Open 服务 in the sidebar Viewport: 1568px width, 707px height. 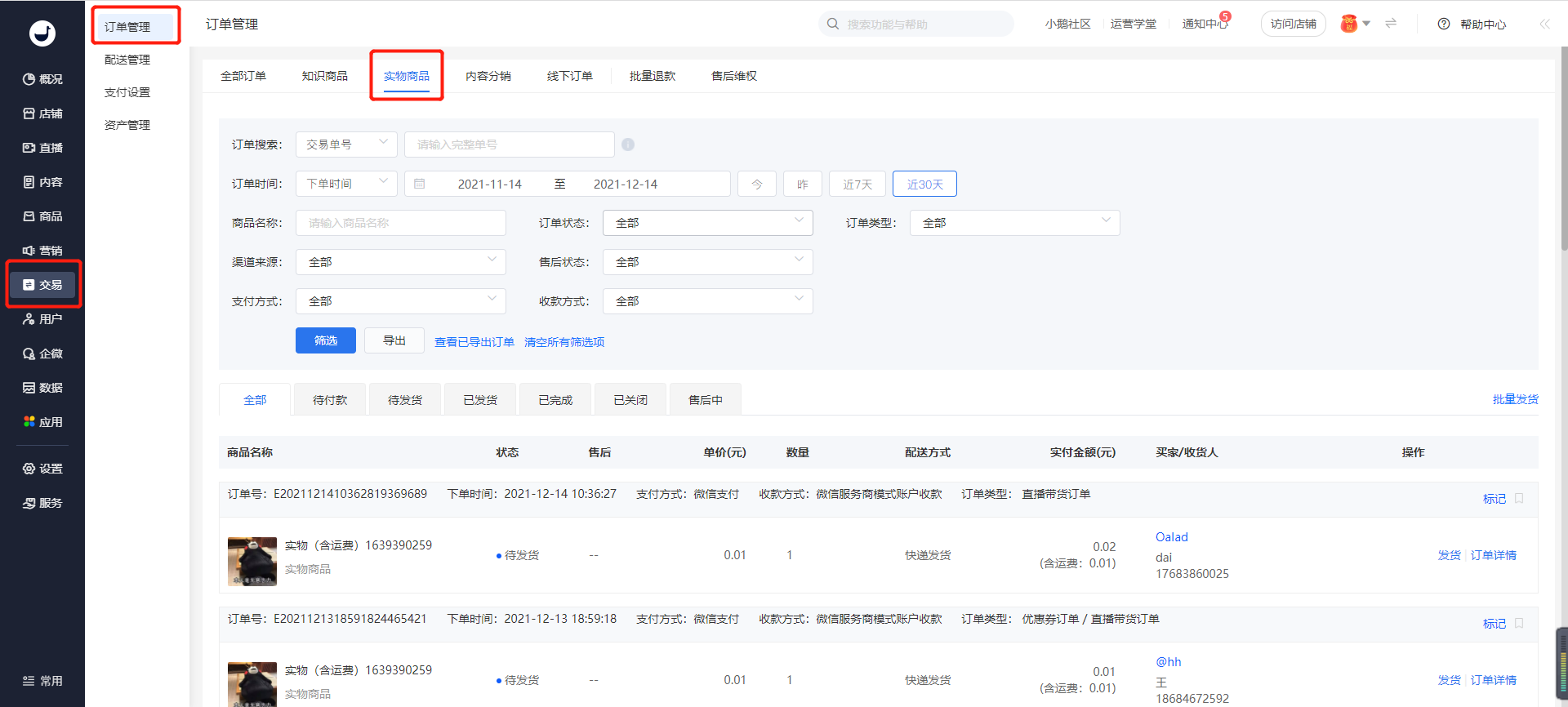(x=42, y=503)
